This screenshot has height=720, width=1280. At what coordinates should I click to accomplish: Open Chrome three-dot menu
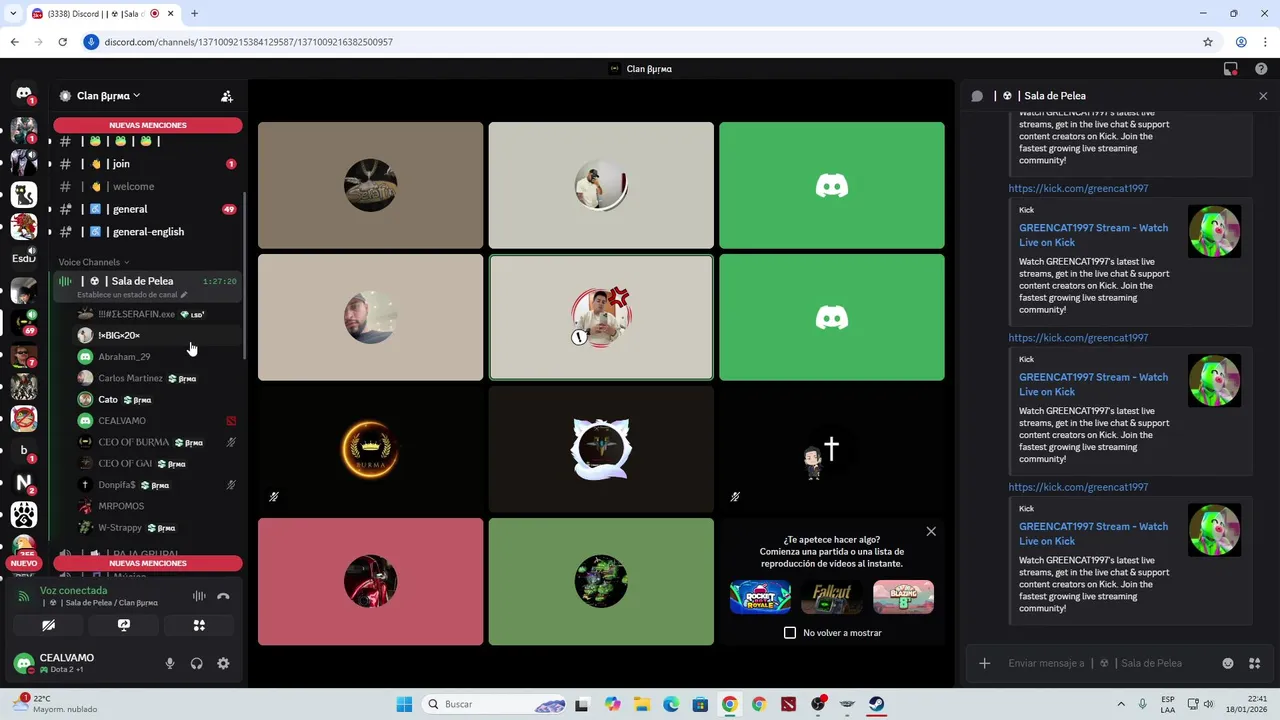coord(1265,42)
